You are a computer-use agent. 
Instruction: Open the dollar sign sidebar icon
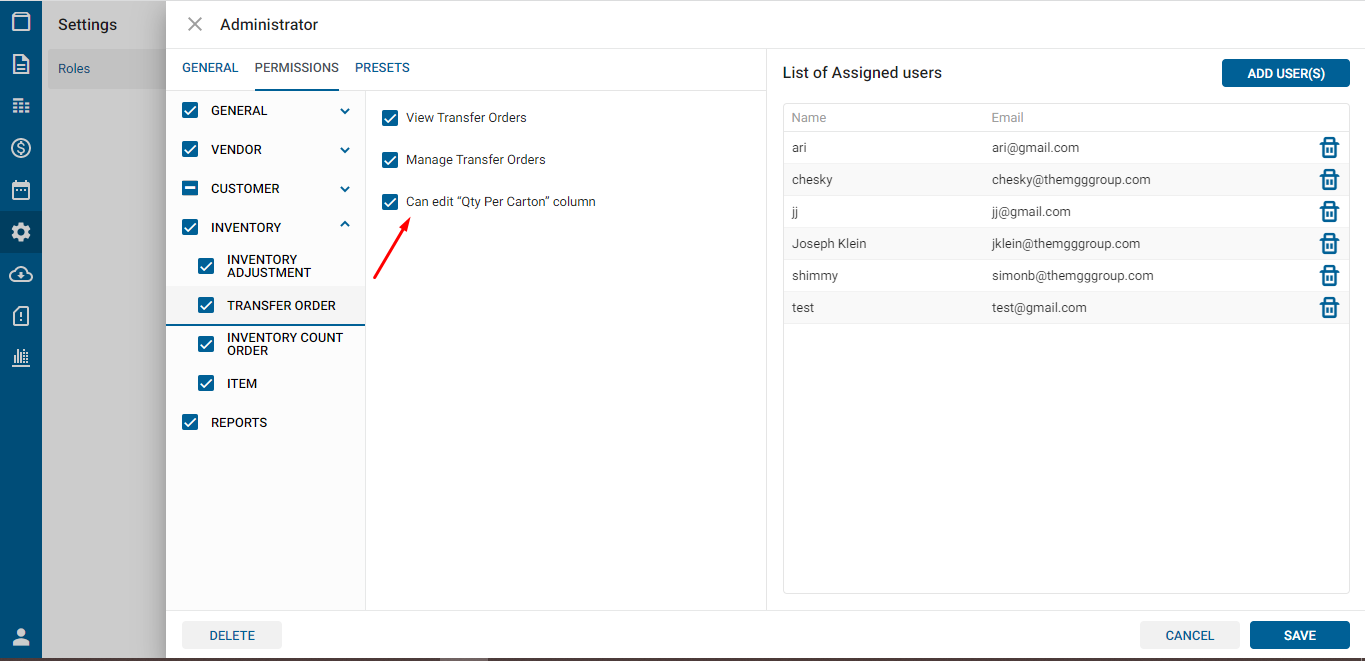(x=21, y=148)
